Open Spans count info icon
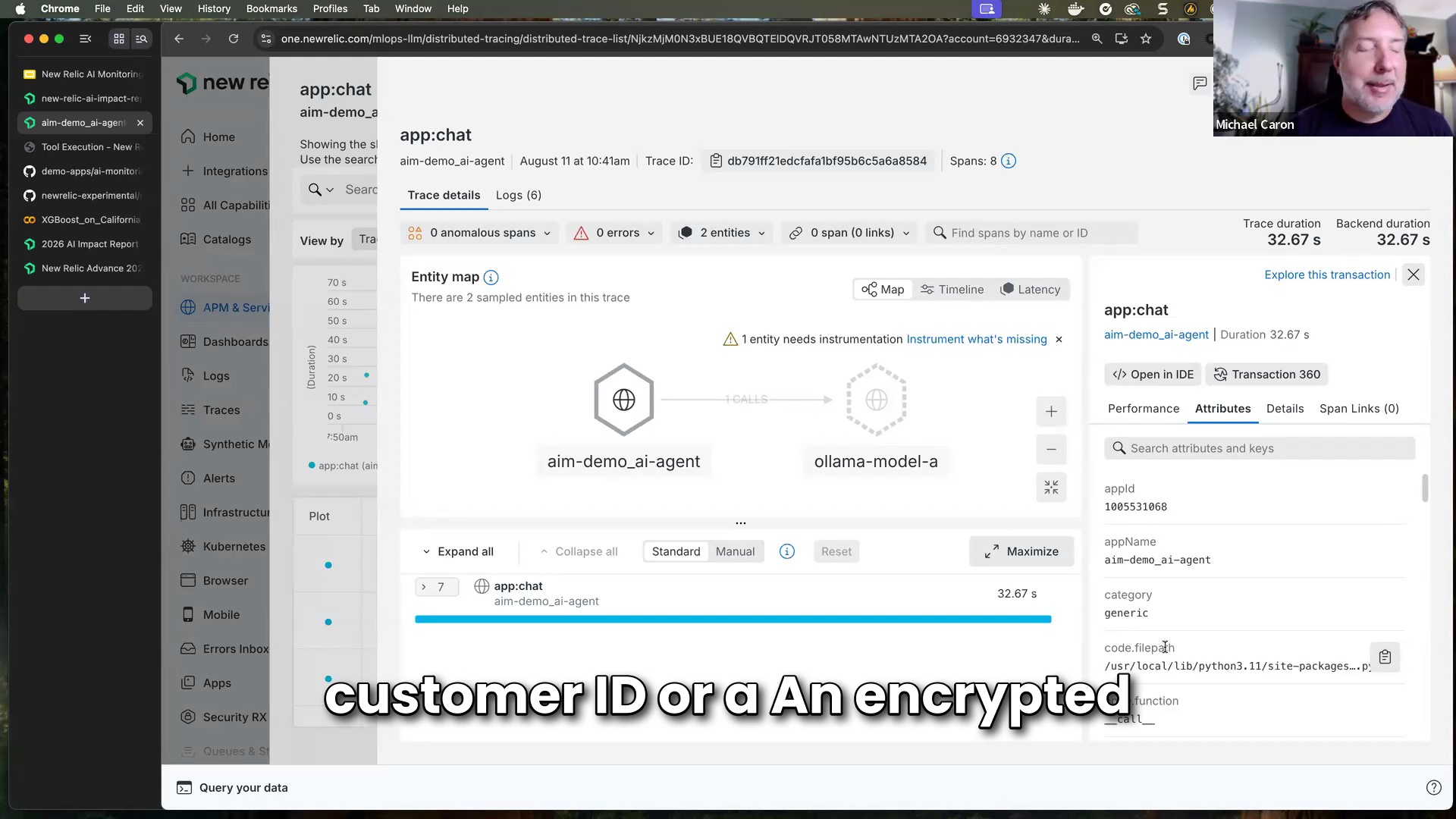This screenshot has width=1456, height=819. point(1009,161)
